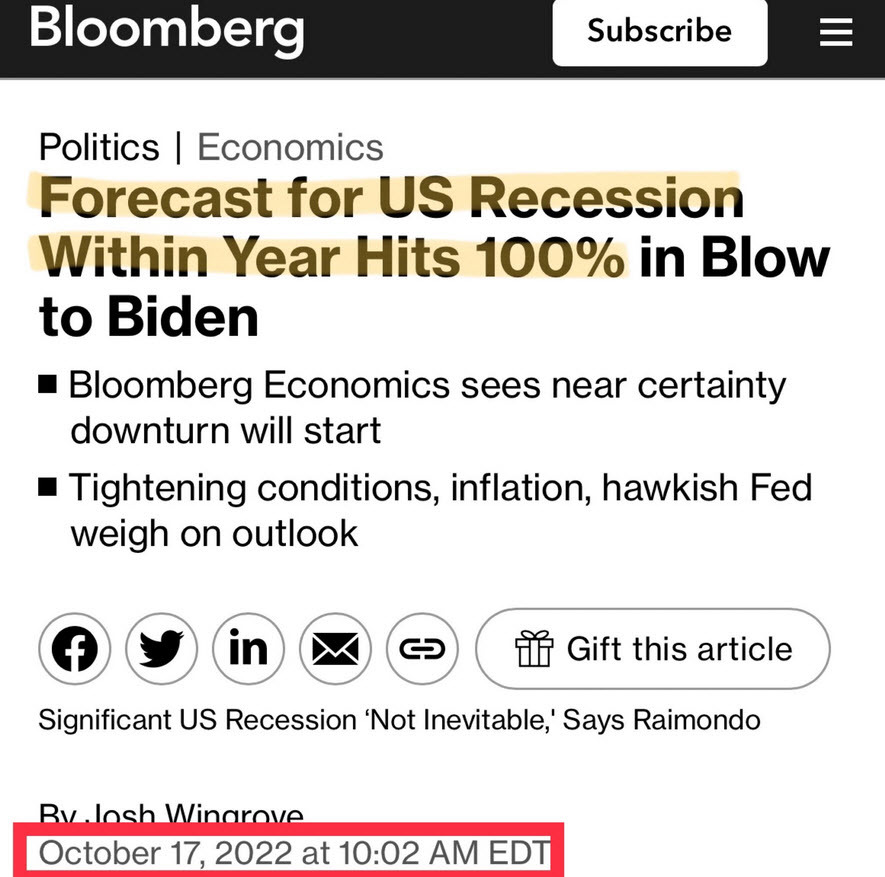Open the Economics section
885x877 pixels.
coord(290,146)
